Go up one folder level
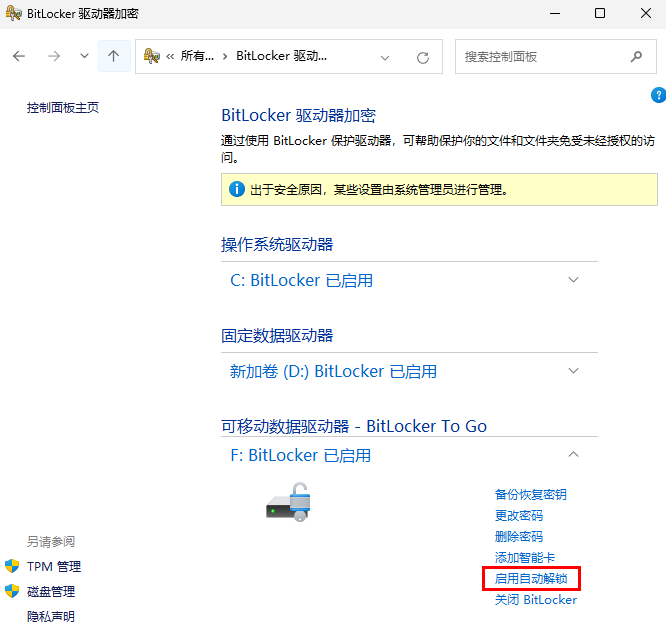 click(x=113, y=56)
